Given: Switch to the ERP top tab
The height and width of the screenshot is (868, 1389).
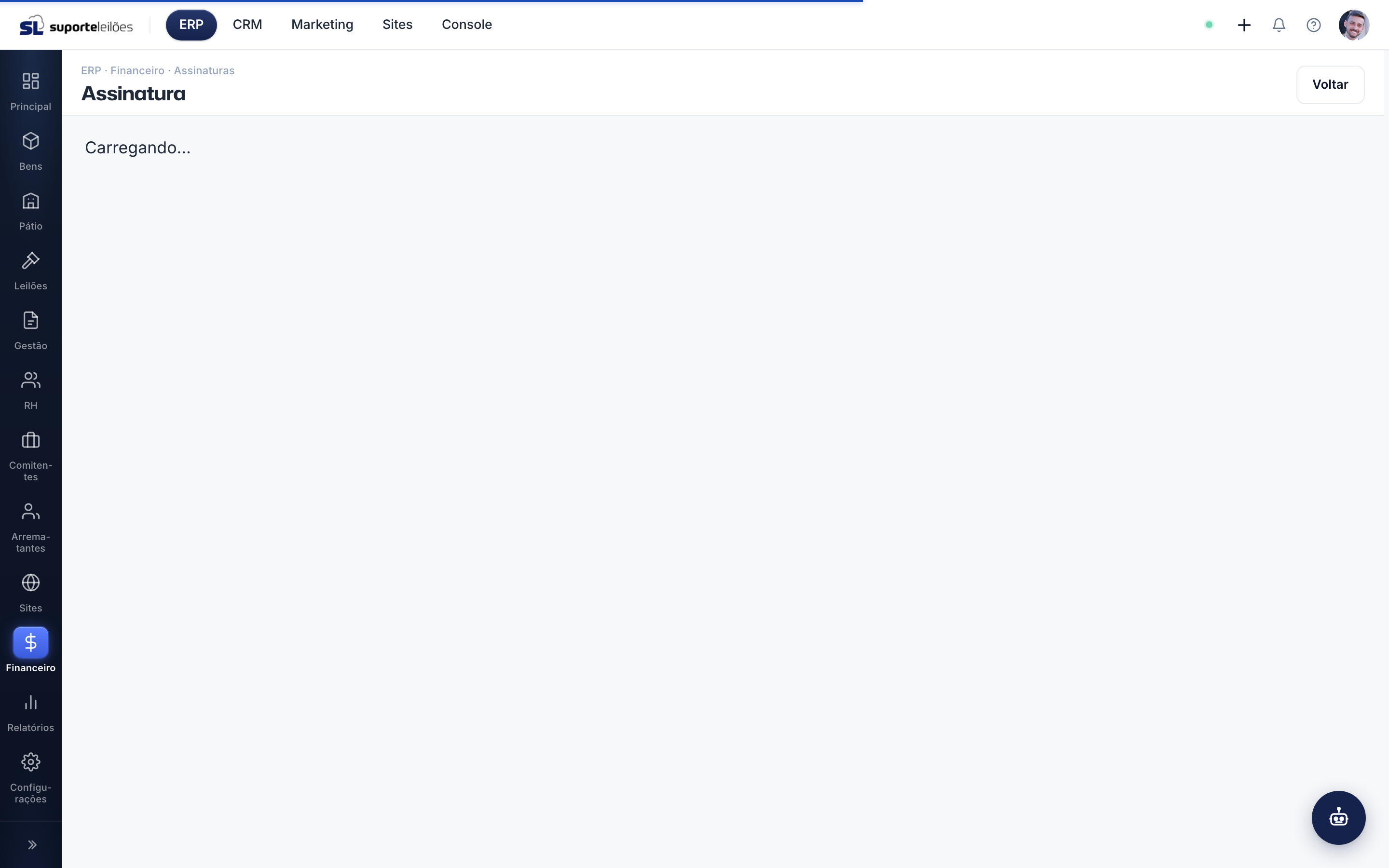Looking at the screenshot, I should tap(191, 25).
